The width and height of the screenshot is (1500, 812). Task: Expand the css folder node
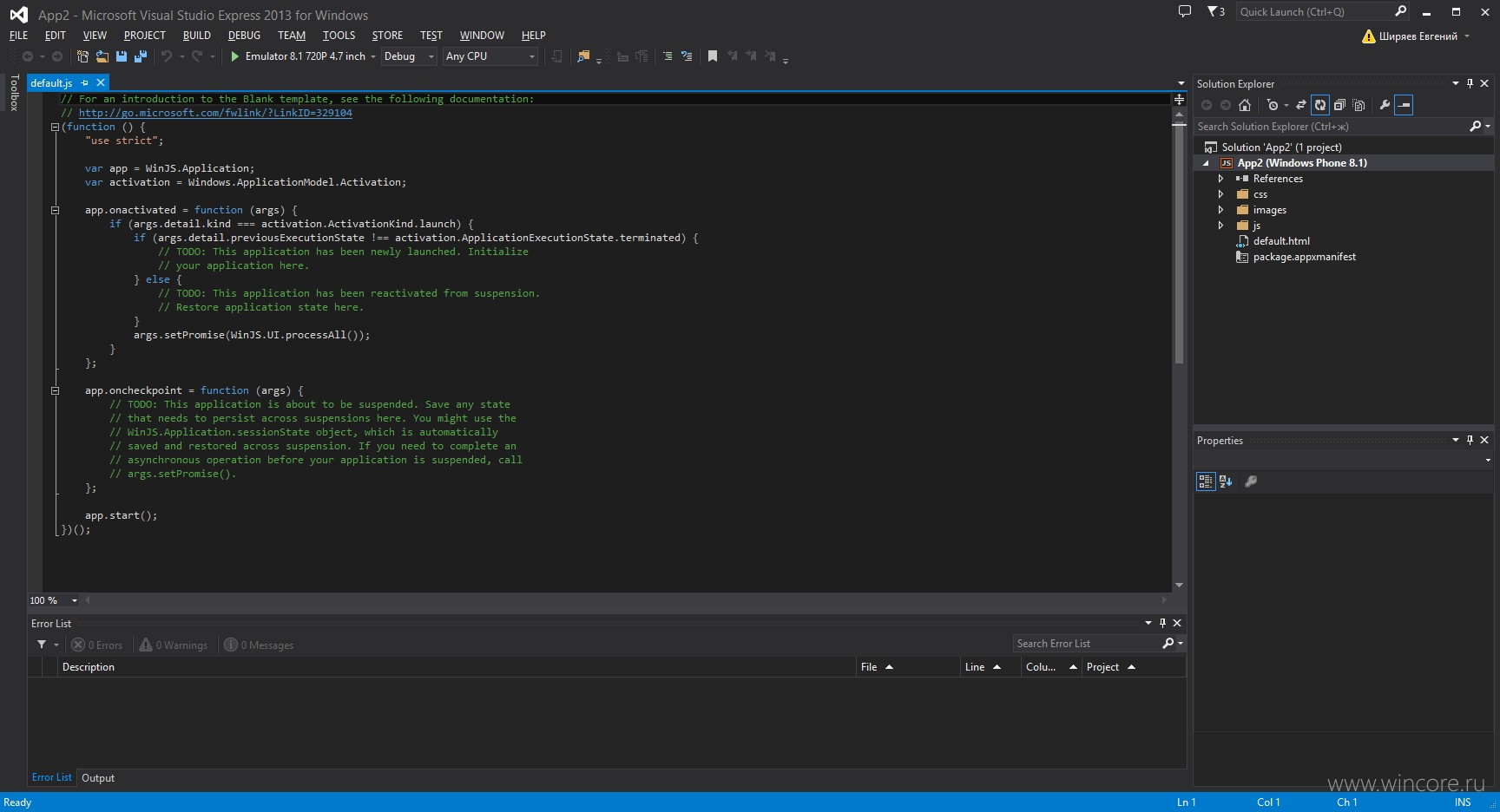(x=1220, y=194)
